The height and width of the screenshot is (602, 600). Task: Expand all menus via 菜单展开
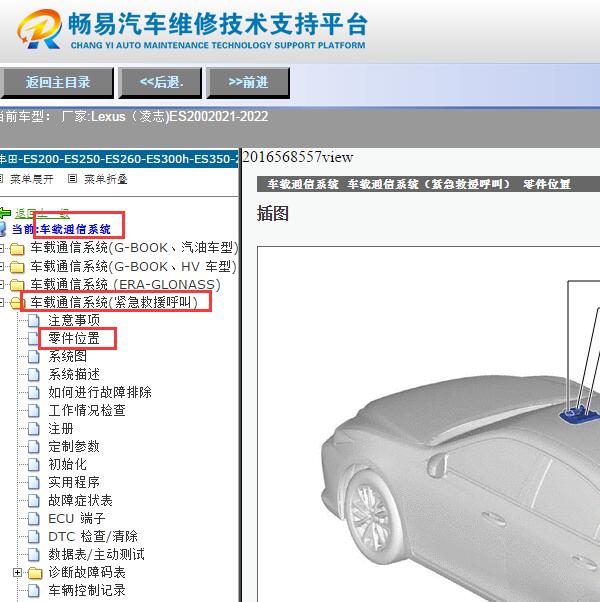pos(31,179)
